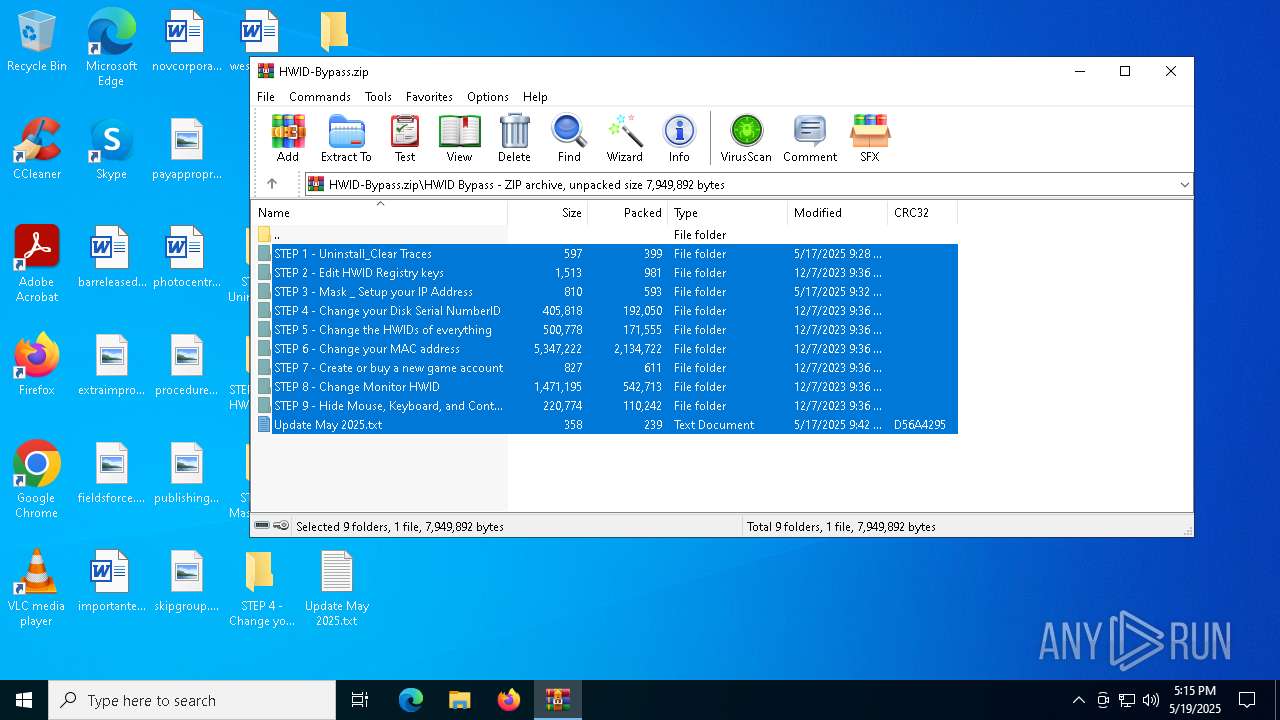This screenshot has width=1280, height=720.
Task: Click the SFX toolbar icon
Action: (x=870, y=139)
